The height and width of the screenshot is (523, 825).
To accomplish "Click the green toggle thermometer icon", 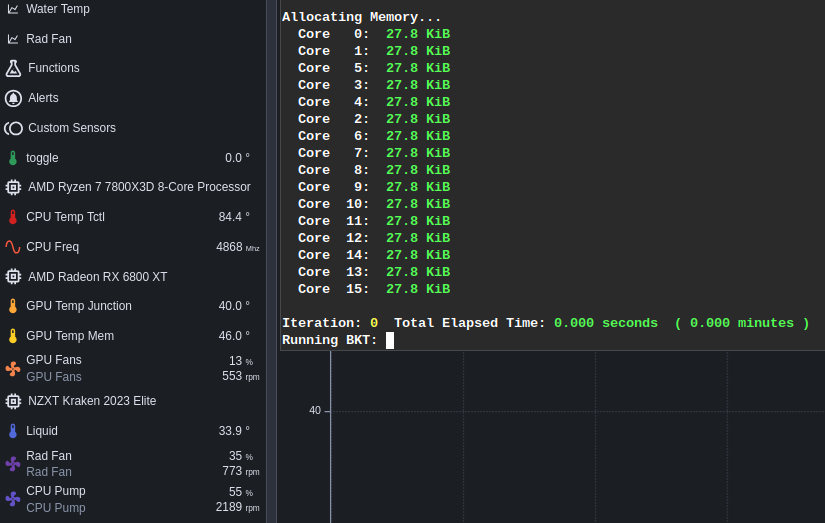I will coord(13,158).
